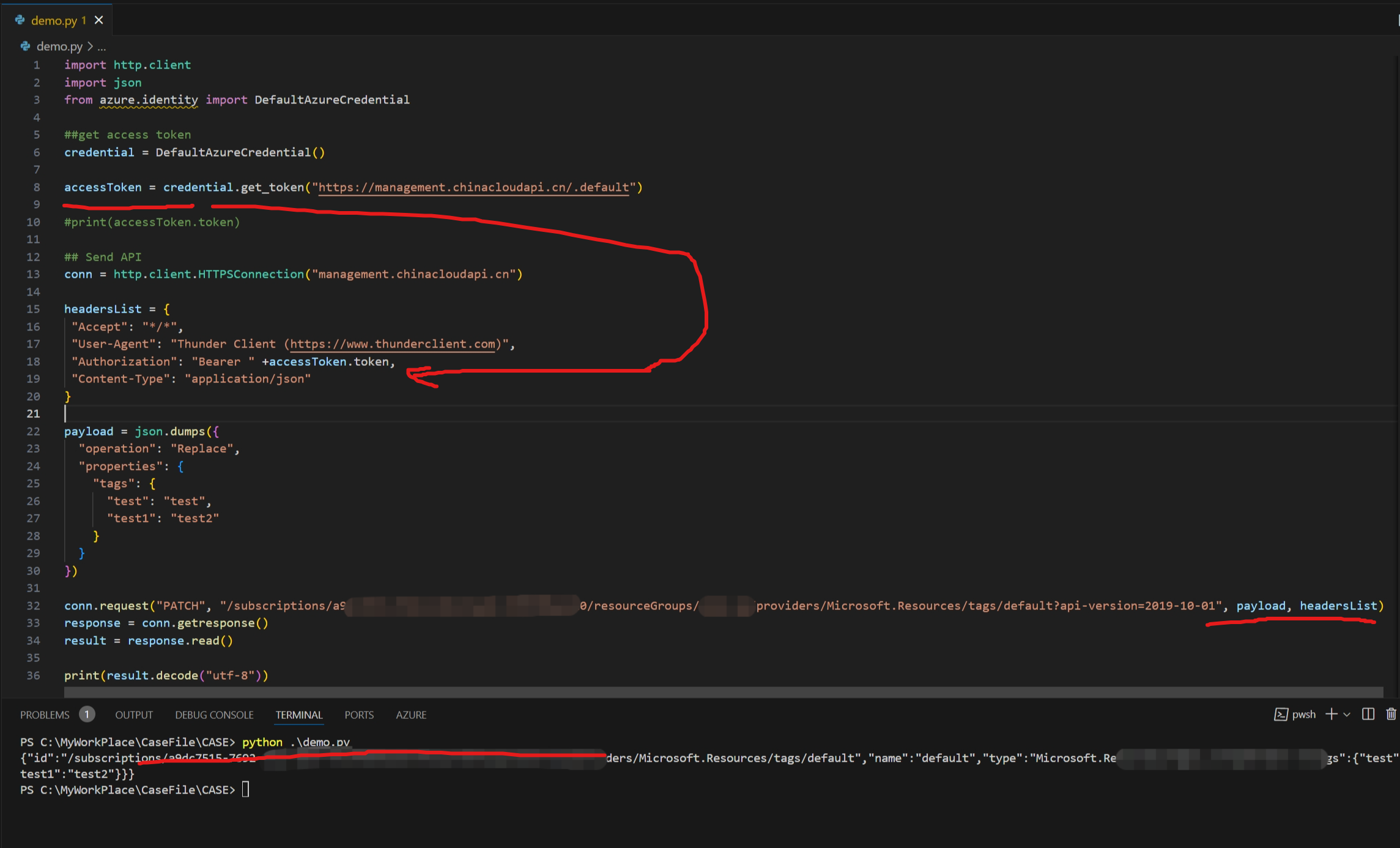Viewport: 1400px width, 848px height.
Task: Click the Python file icon in the demo.py tab
Action: 20,20
